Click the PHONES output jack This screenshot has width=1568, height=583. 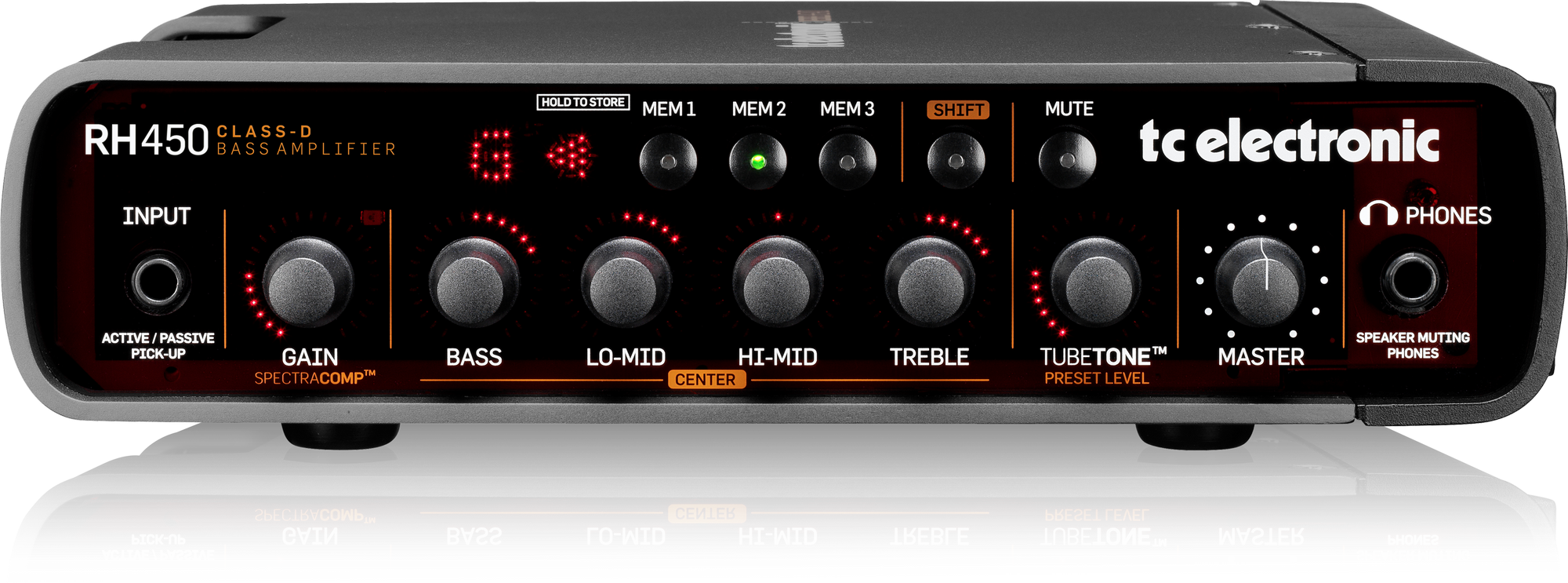click(1412, 279)
